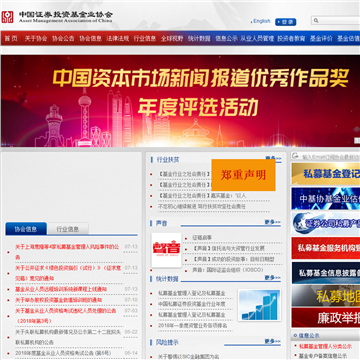The height and width of the screenshot is (360, 360).
Task: Open 征稿启事 in the 声音 list
Action: 202,238
